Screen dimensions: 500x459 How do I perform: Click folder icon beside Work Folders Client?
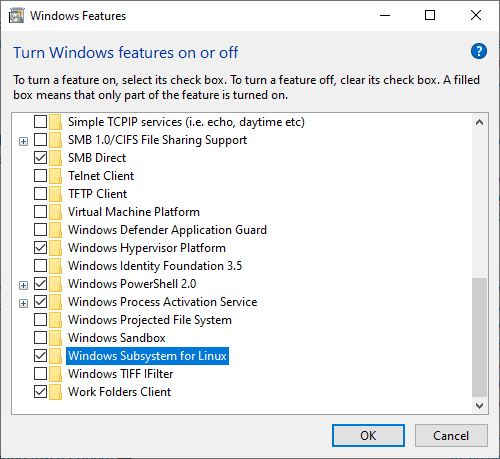click(56, 392)
